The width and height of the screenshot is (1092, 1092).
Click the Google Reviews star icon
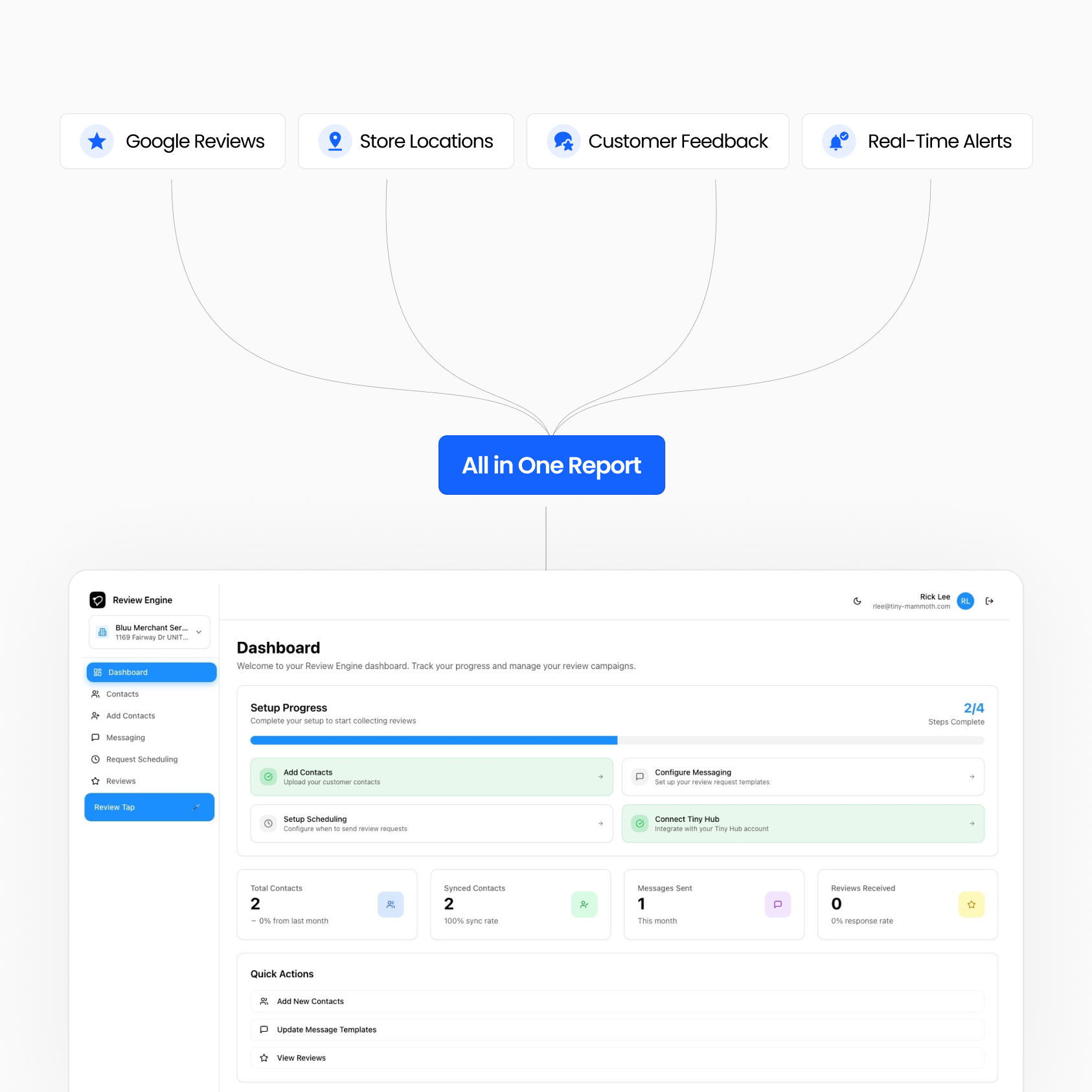(97, 141)
